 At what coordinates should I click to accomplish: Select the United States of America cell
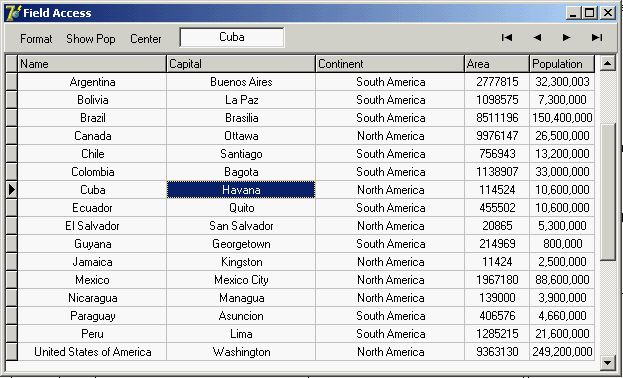coord(92,352)
